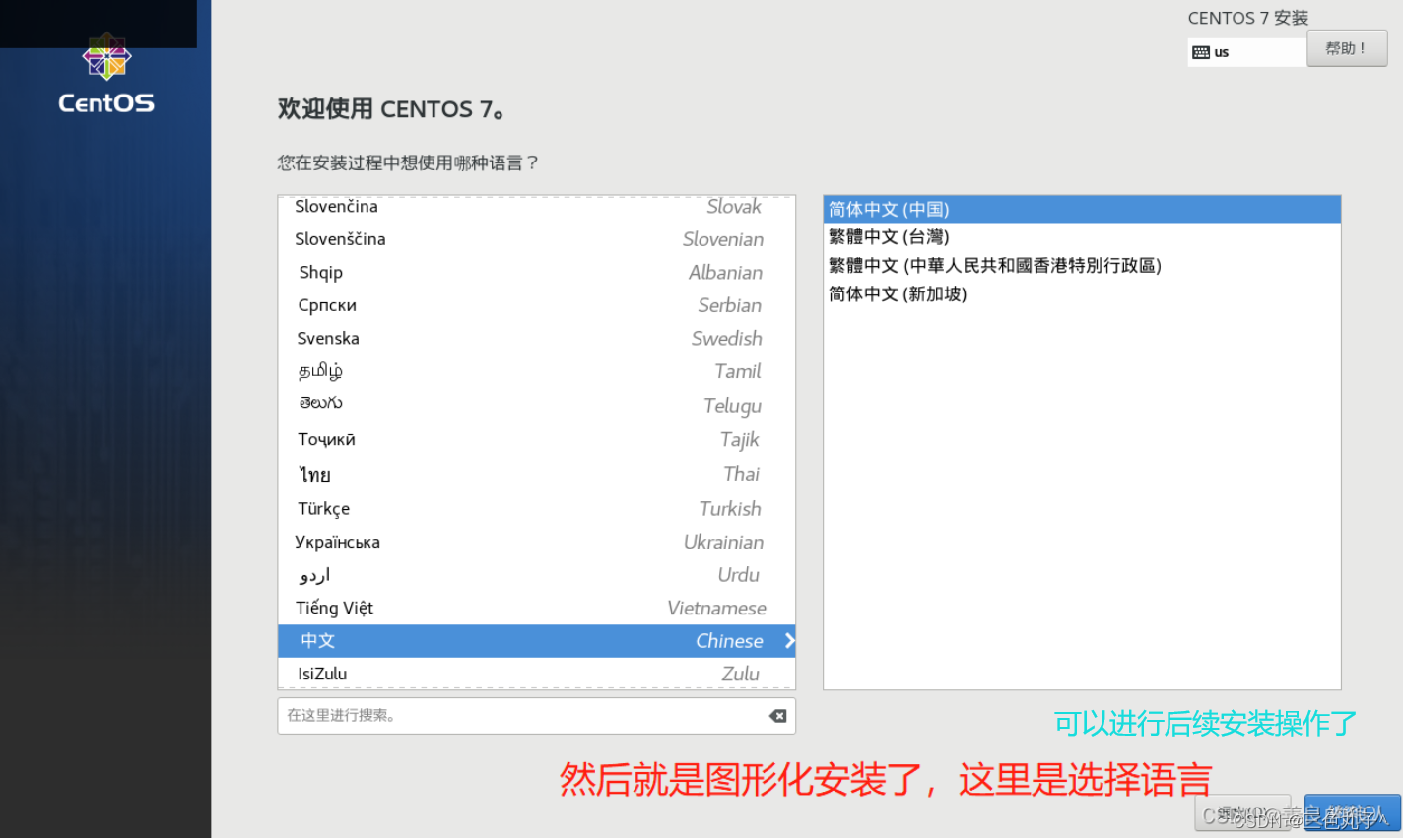
Task: Select 繁體中文 (中華人民共和國香港特別行政區) locale
Action: (1082, 266)
